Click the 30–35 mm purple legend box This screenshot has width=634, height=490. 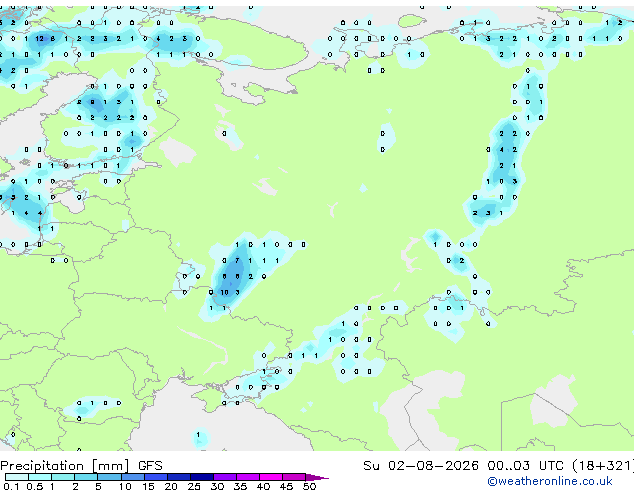pyautogui.click(x=225, y=477)
